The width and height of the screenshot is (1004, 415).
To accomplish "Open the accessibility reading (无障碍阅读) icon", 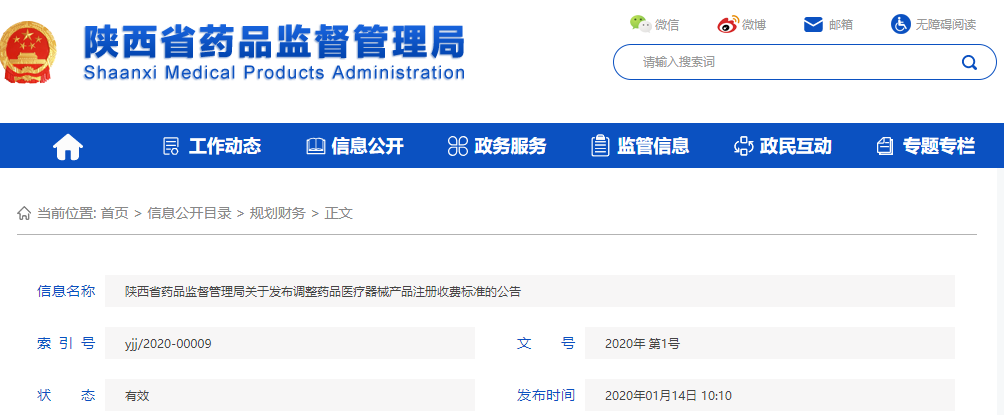I will tap(900, 24).
